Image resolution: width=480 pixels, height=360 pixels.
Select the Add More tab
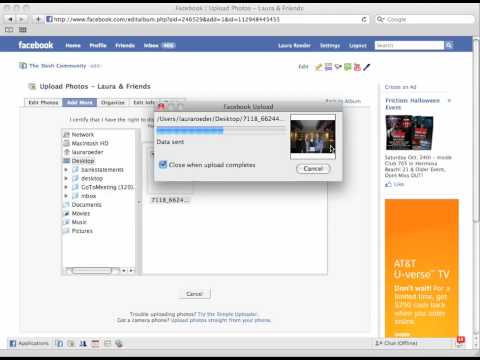(80, 102)
